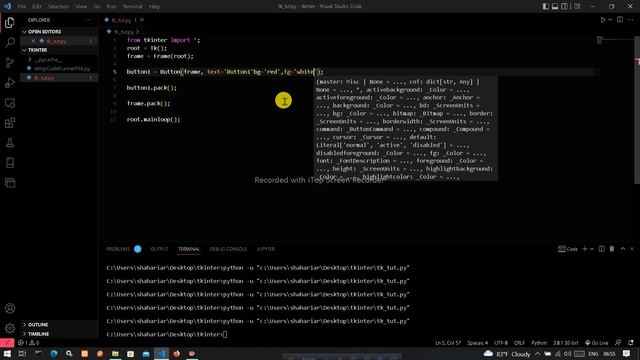Split the terminal panel

point(602,249)
